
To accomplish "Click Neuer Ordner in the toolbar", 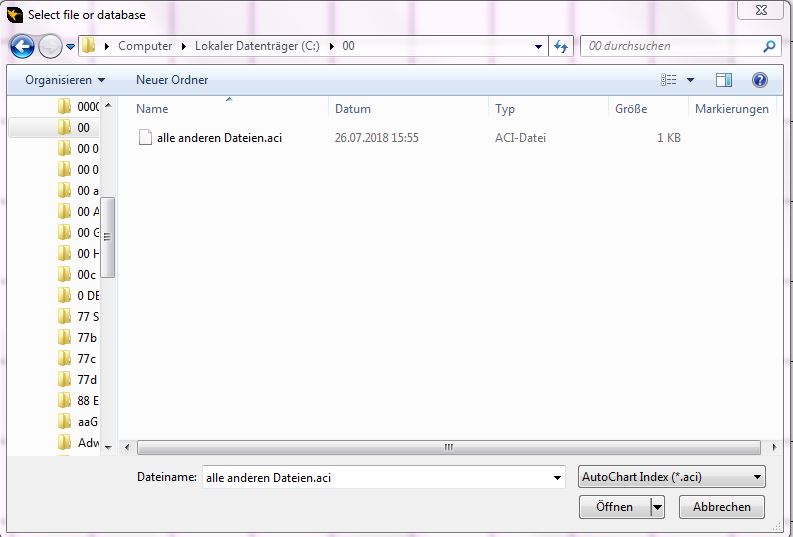I will (x=172, y=79).
